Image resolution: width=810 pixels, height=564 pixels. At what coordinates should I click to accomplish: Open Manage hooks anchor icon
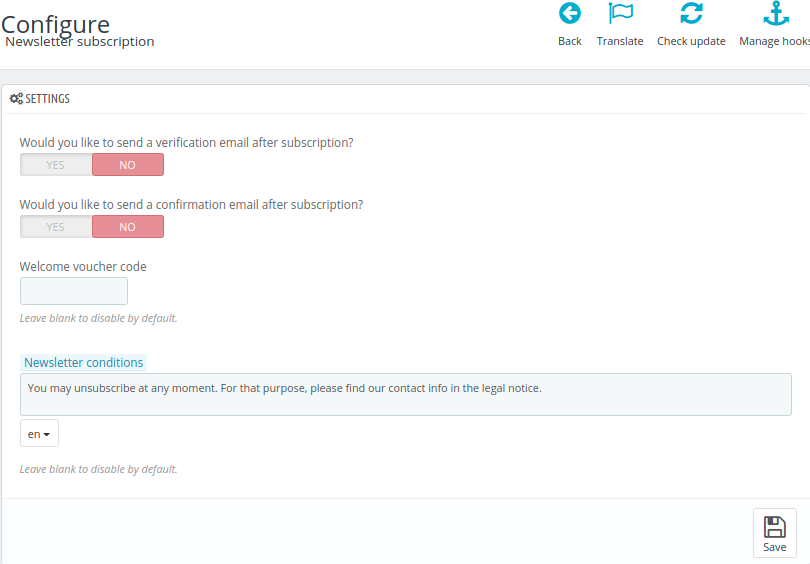776,13
